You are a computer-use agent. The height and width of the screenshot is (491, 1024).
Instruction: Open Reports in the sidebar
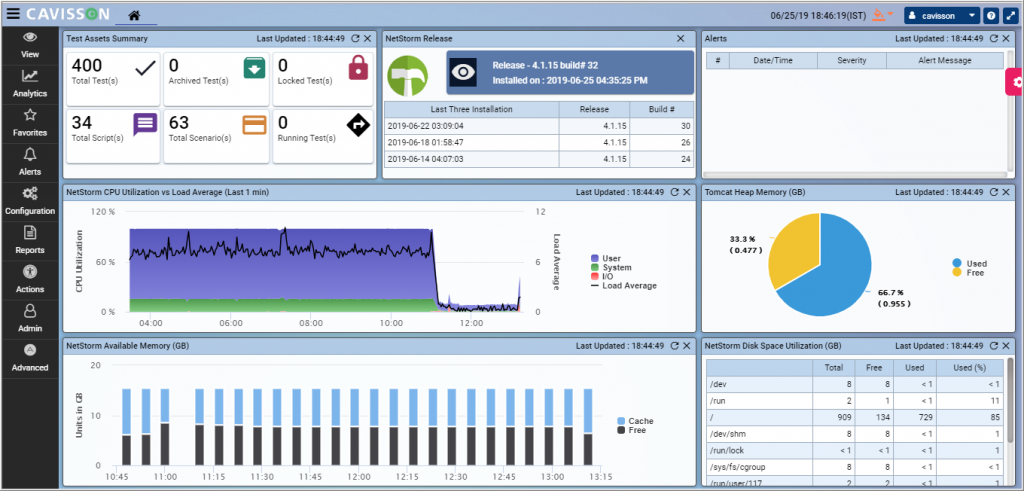click(x=30, y=241)
